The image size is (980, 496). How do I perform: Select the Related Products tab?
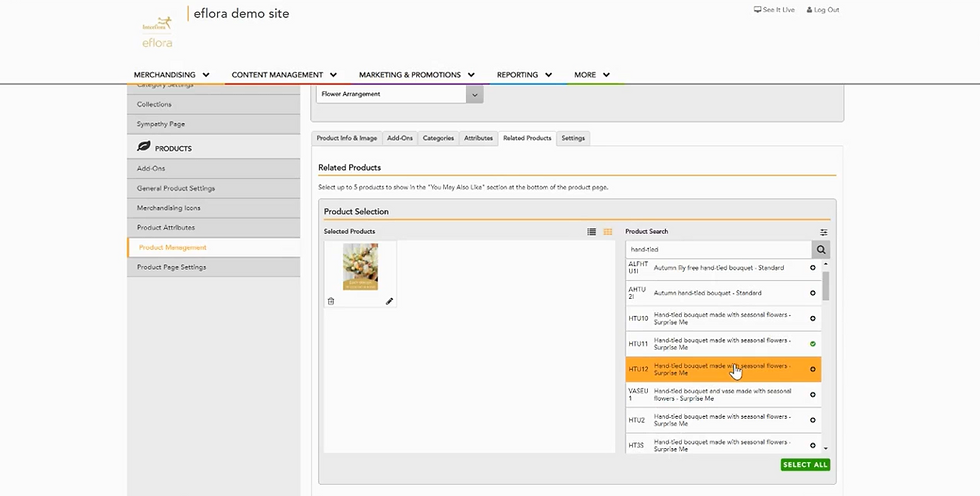pos(527,138)
